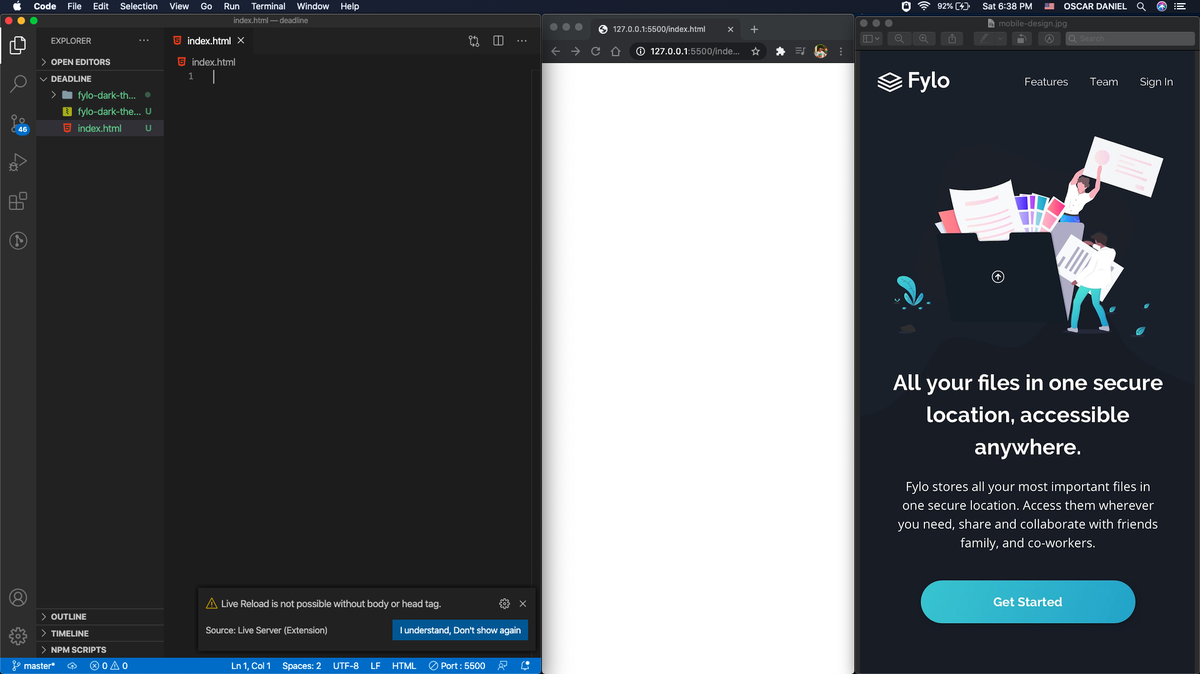Change indentation via Spaces: 2

pos(302,666)
